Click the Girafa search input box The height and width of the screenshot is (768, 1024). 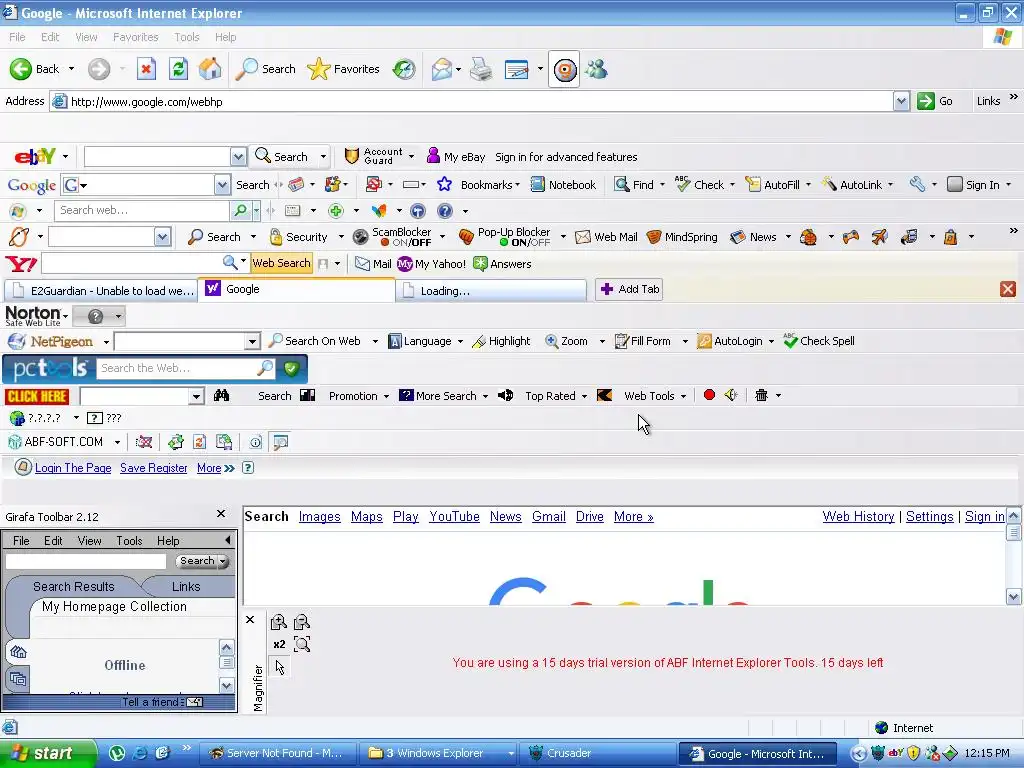86,561
